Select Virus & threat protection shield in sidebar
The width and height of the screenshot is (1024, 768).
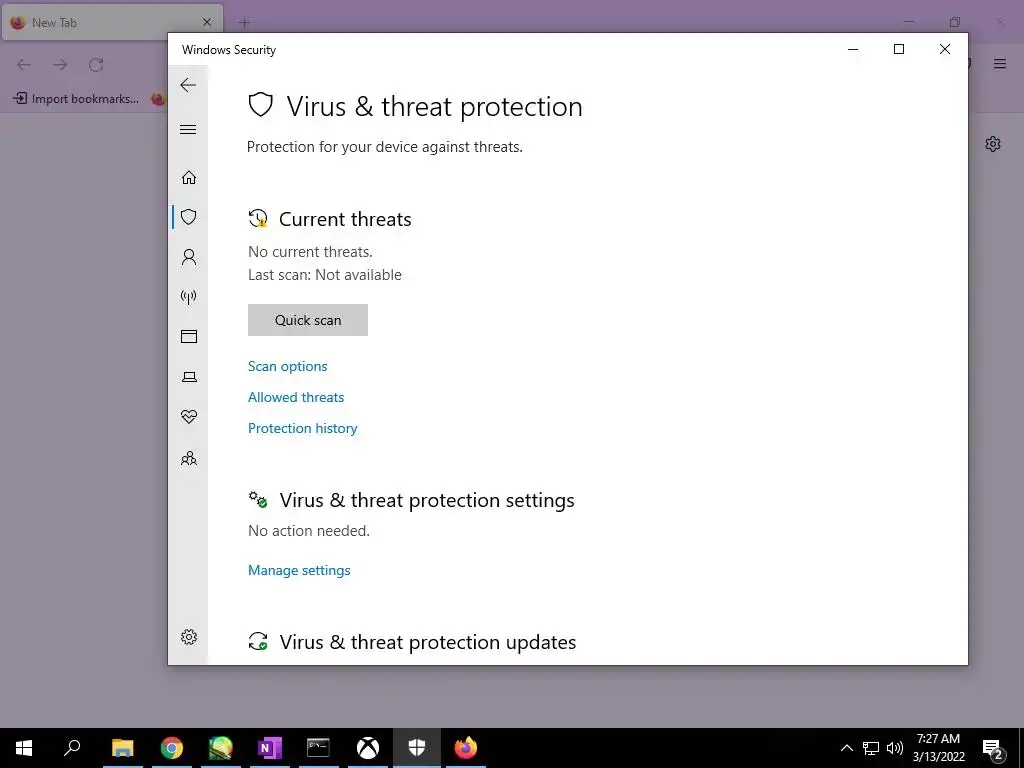(189, 217)
